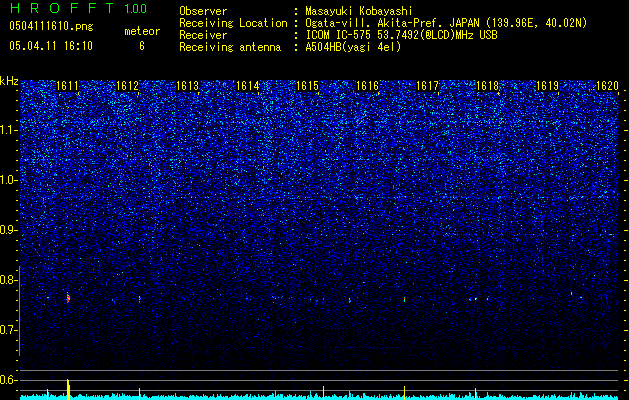This screenshot has width=629, height=400.
Task: Click the 0.8 kHz frequency axis label
Action: (9, 280)
